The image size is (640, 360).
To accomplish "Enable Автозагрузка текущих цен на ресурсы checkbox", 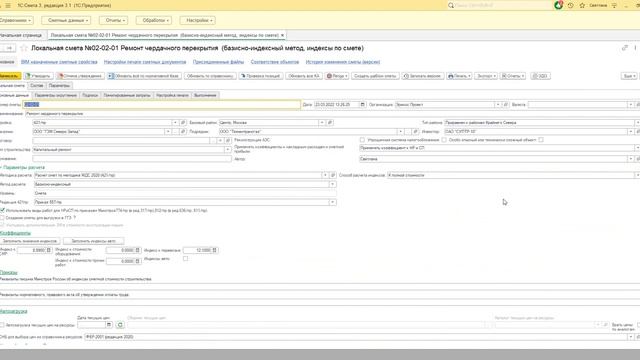I will coord(2,325).
